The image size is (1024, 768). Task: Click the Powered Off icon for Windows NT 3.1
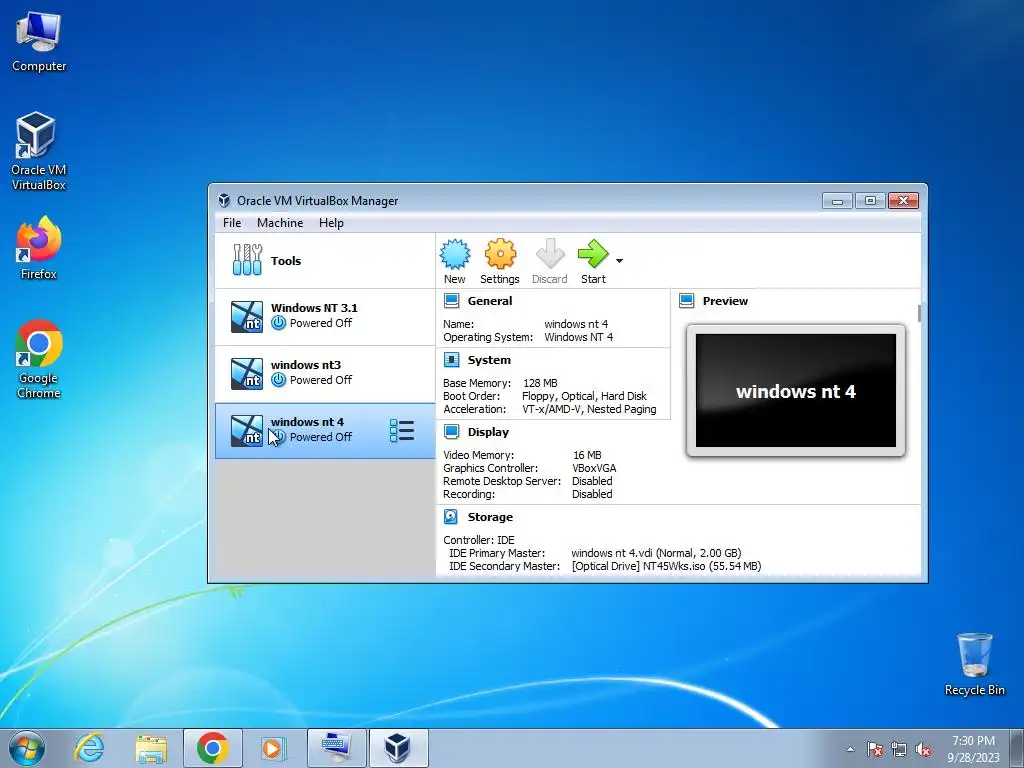(279, 323)
